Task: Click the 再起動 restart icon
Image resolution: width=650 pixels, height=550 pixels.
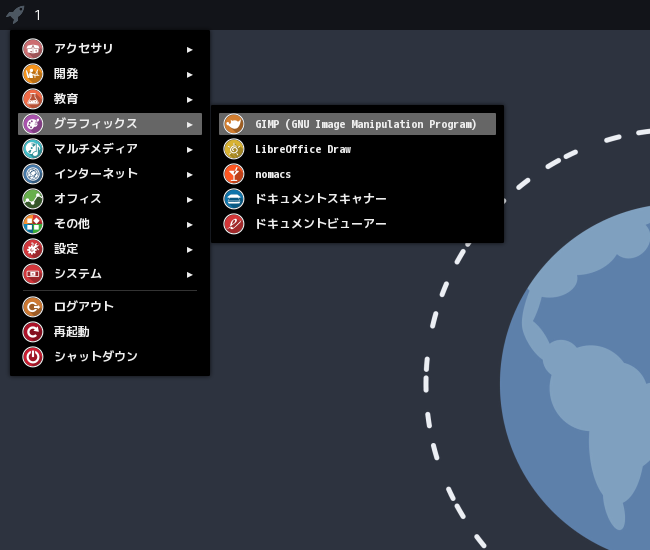Action: pyautogui.click(x=33, y=332)
